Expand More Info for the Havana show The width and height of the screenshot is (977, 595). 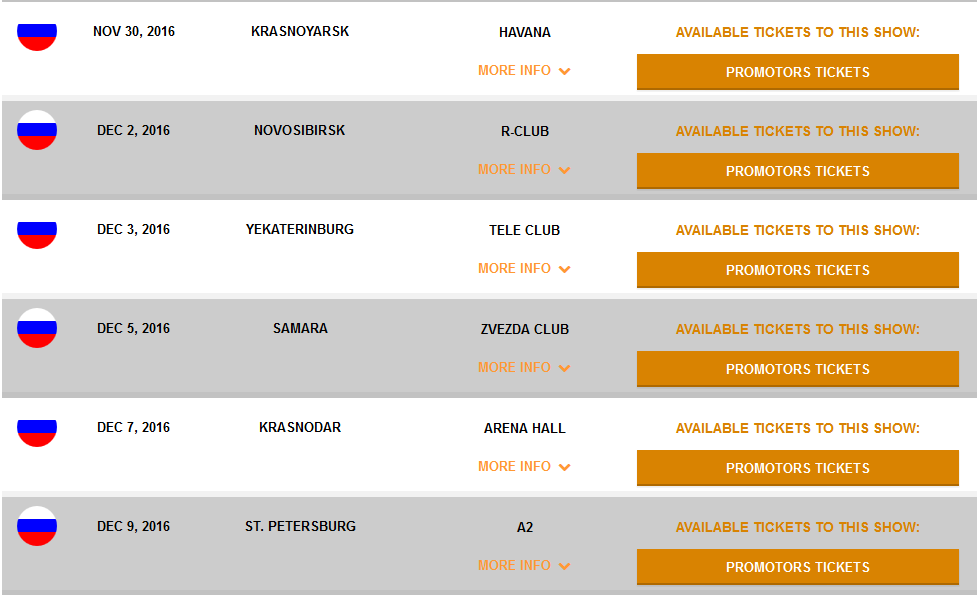pyautogui.click(x=523, y=71)
